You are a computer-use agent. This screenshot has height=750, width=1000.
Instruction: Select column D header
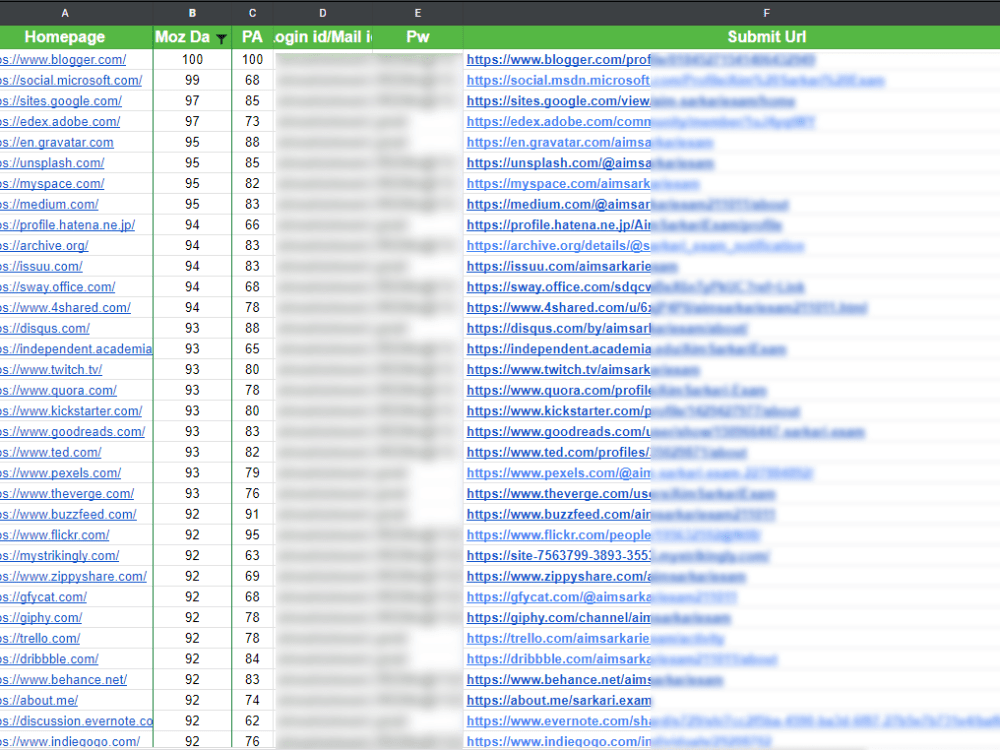[323, 13]
